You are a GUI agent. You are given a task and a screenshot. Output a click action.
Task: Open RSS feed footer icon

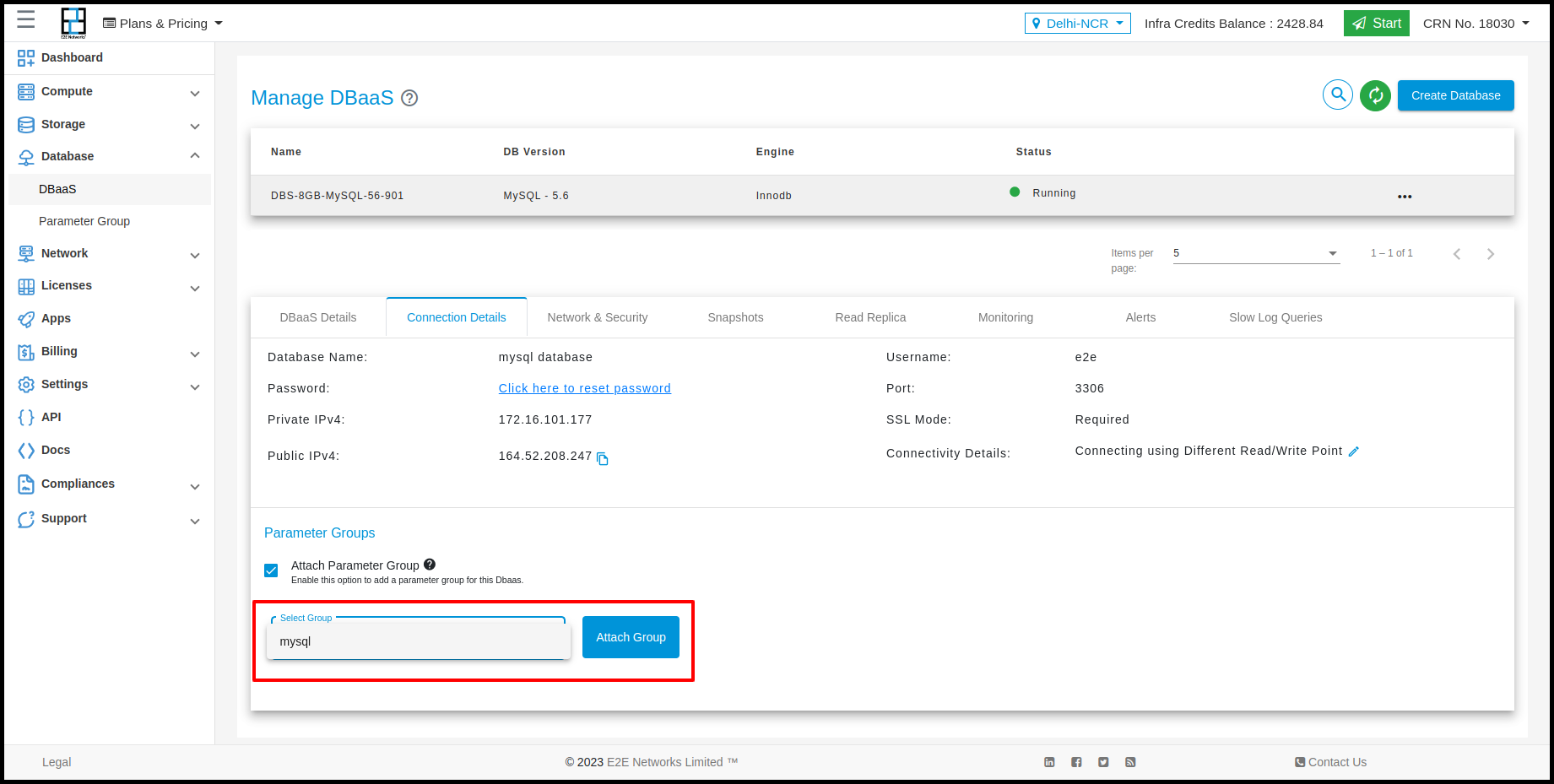(x=1130, y=762)
